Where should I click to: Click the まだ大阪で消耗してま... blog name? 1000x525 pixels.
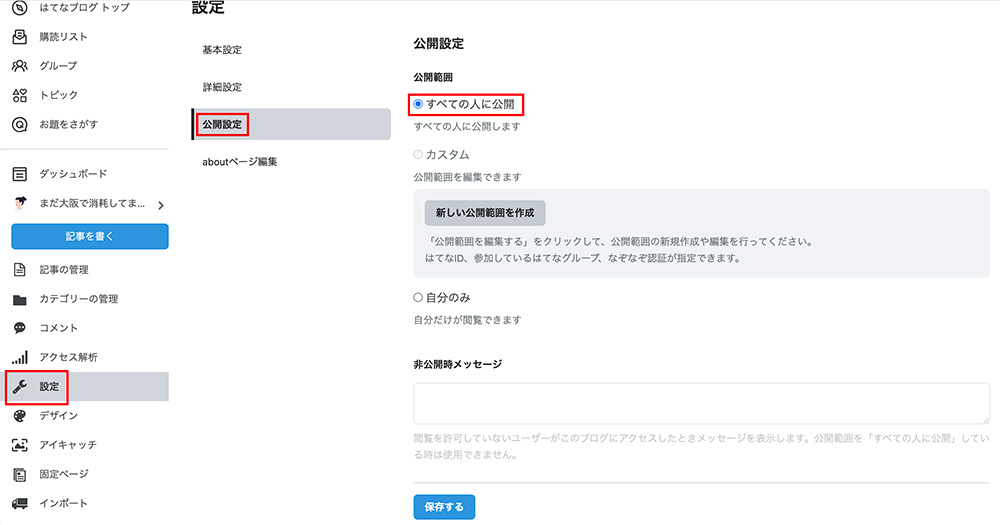pos(92,203)
